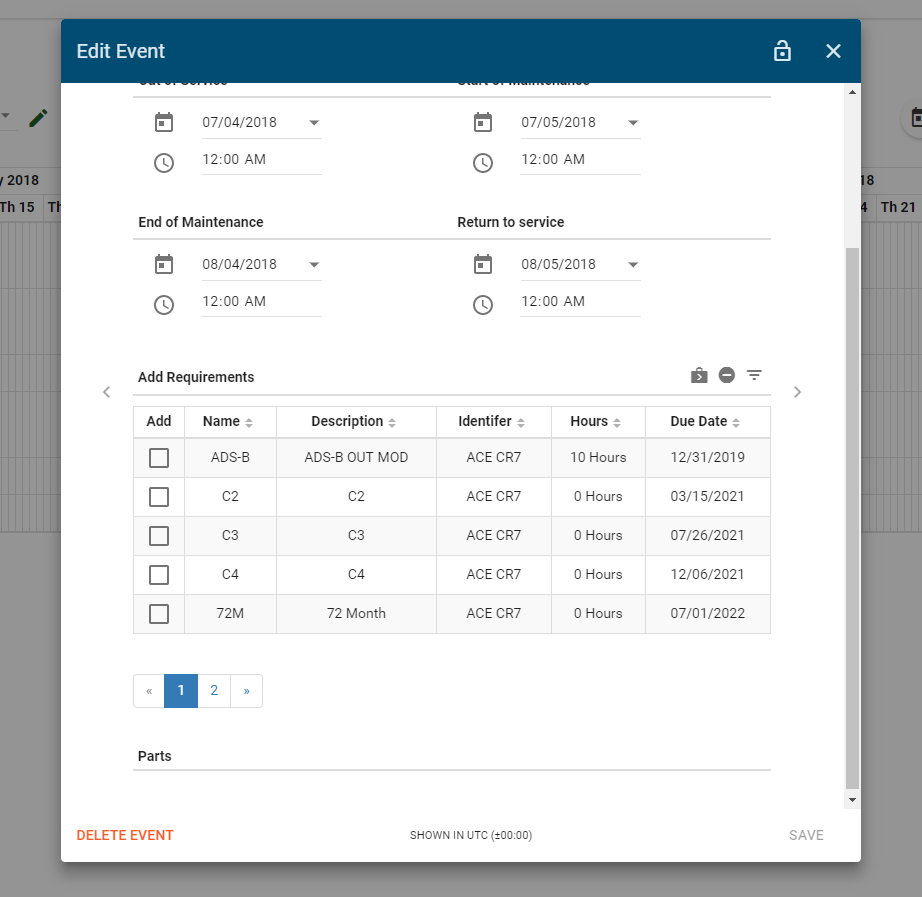Jump to last page with » button
The image size is (922, 897).
click(x=246, y=691)
